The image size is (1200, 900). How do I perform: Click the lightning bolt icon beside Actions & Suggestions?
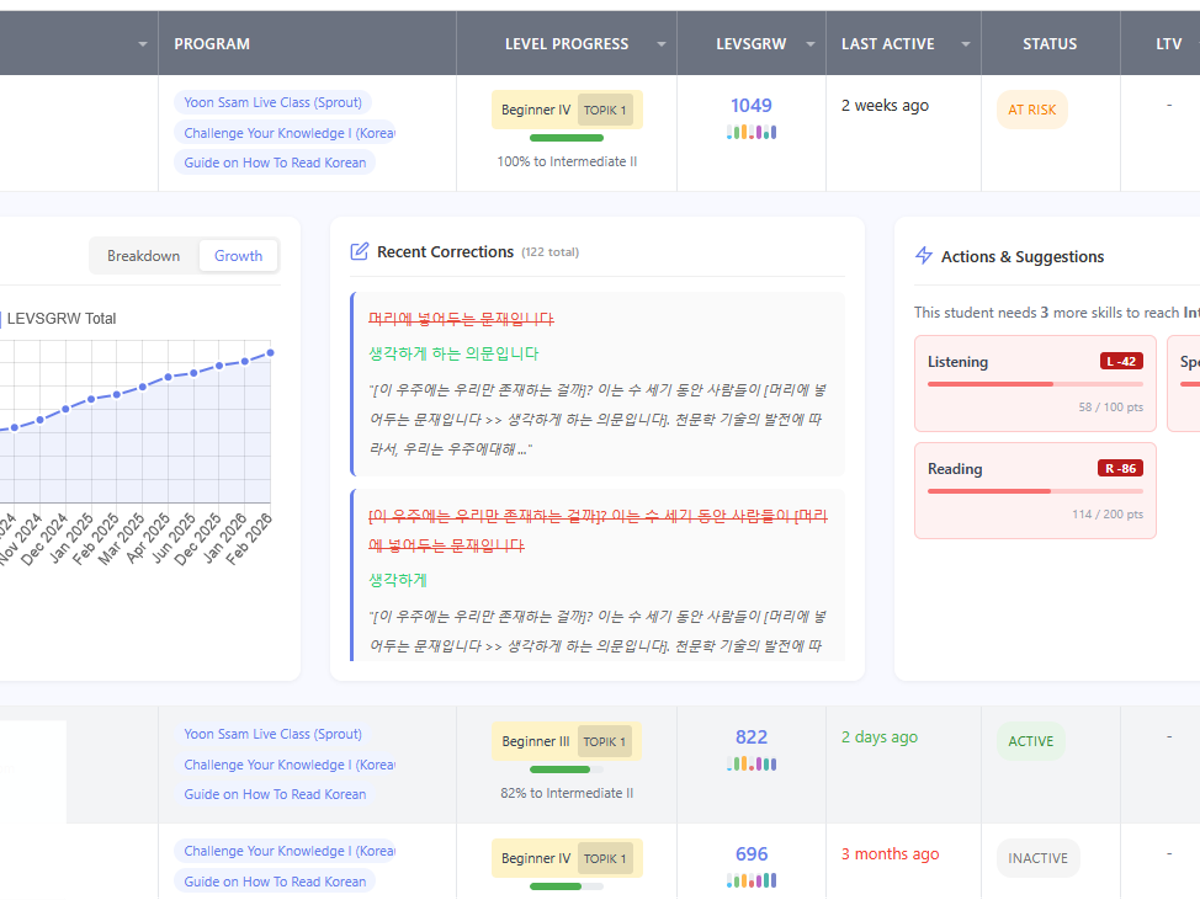point(923,256)
